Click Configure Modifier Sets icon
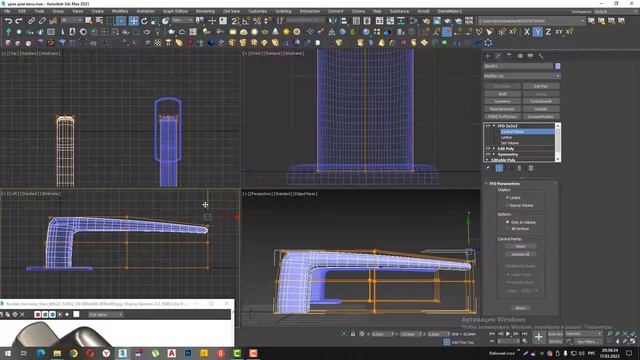The image size is (640, 360). pos(531,168)
